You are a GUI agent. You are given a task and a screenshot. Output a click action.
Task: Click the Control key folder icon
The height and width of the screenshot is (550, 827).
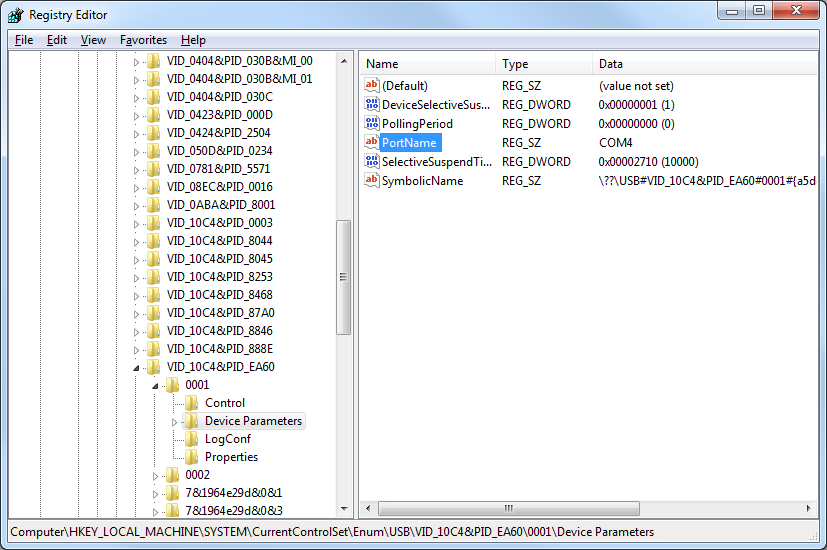click(x=192, y=403)
